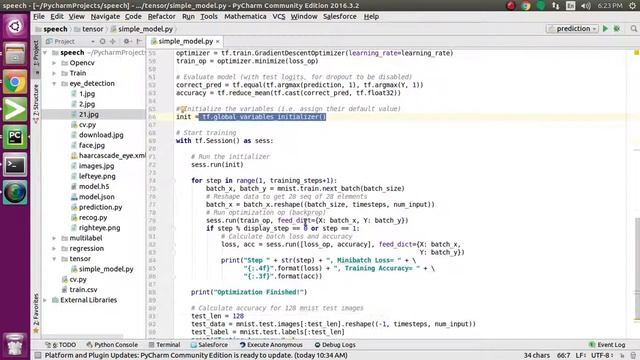Viewport: 640px width, 360px height.
Task: Collapse the speech root folder
Action: [x=45, y=53]
